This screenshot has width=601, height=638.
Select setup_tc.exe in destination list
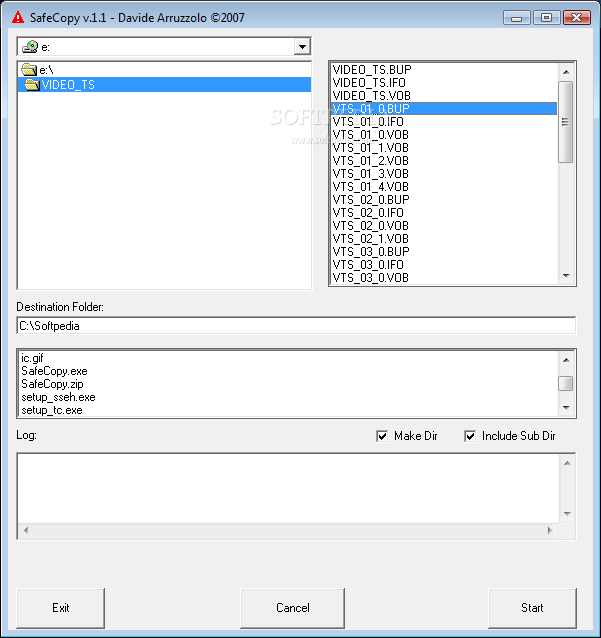click(x=288, y=410)
